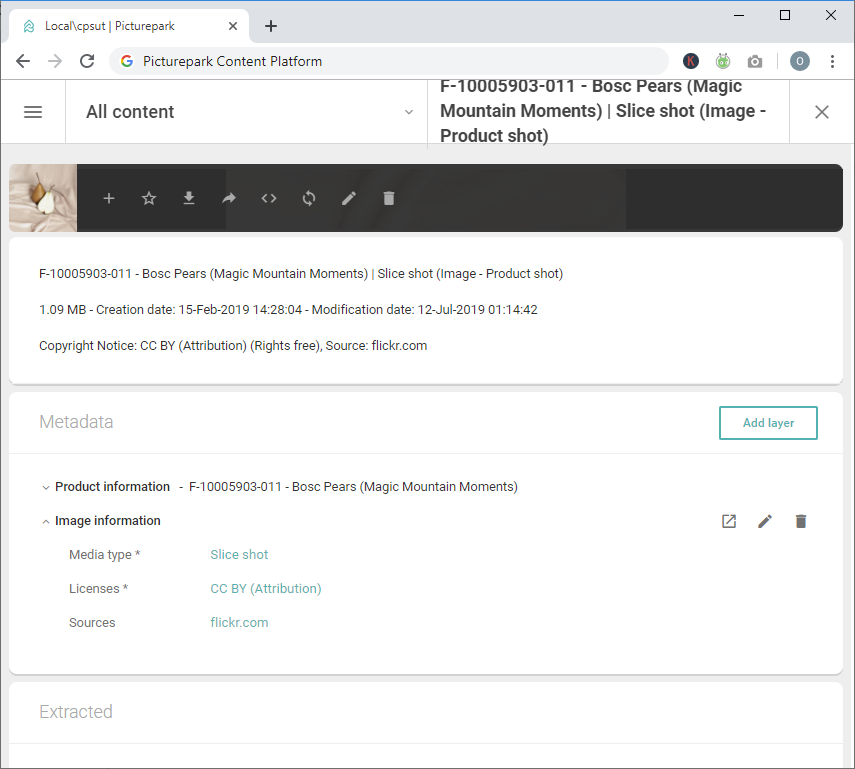Delete the Image information layer
The image size is (855, 769).
click(x=800, y=521)
